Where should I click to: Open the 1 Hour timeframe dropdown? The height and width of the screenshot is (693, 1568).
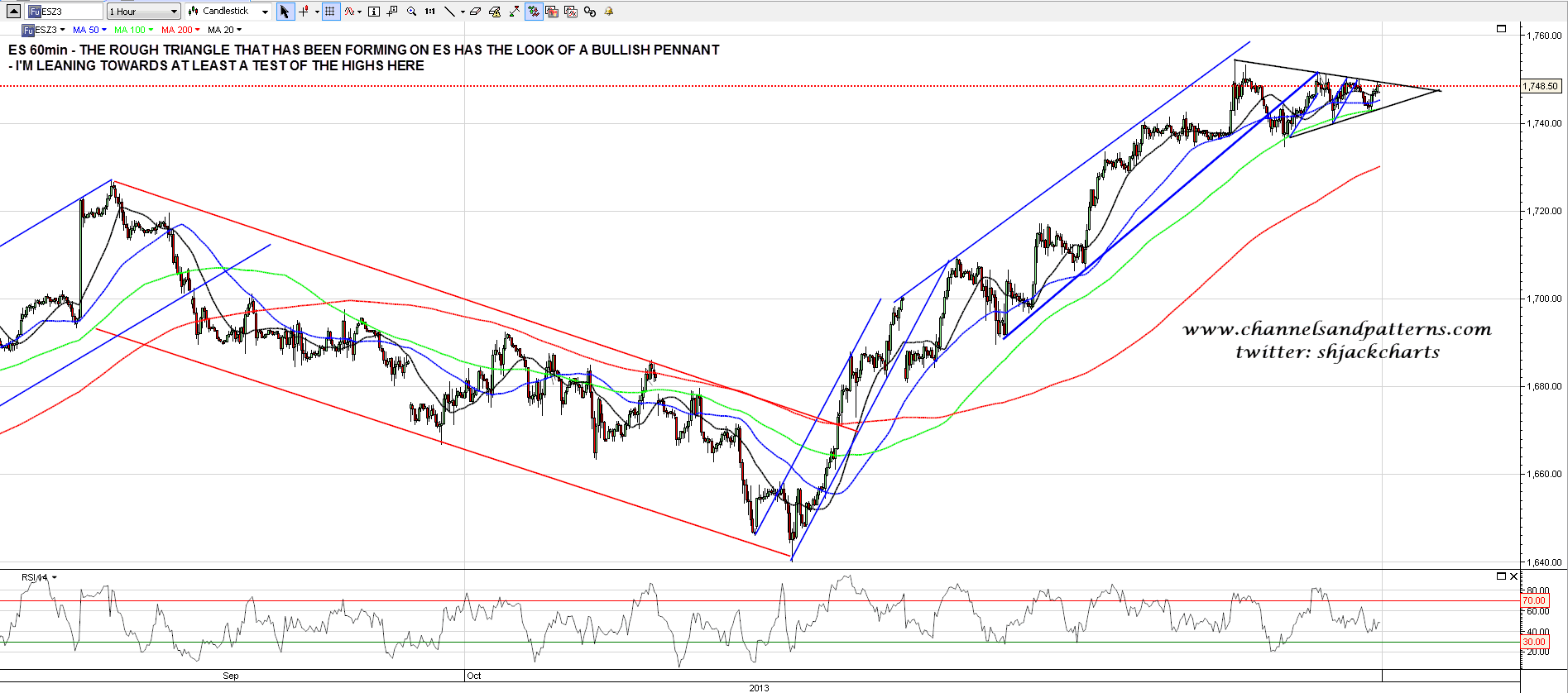[x=143, y=12]
